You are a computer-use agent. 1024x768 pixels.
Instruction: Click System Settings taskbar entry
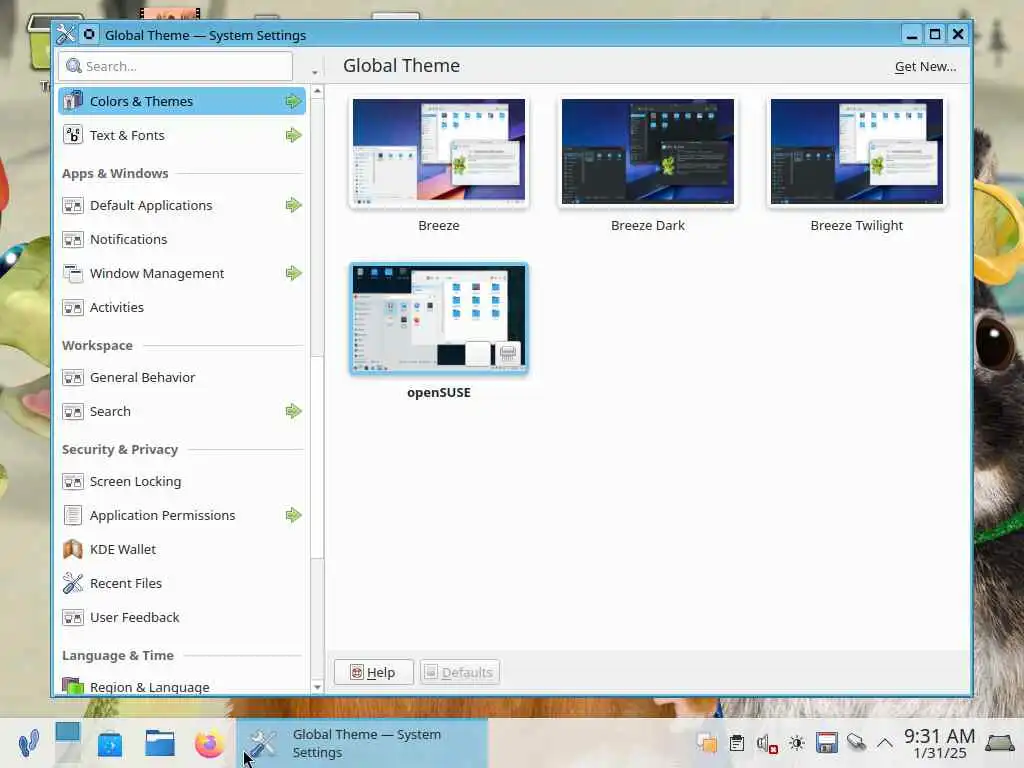click(362, 743)
